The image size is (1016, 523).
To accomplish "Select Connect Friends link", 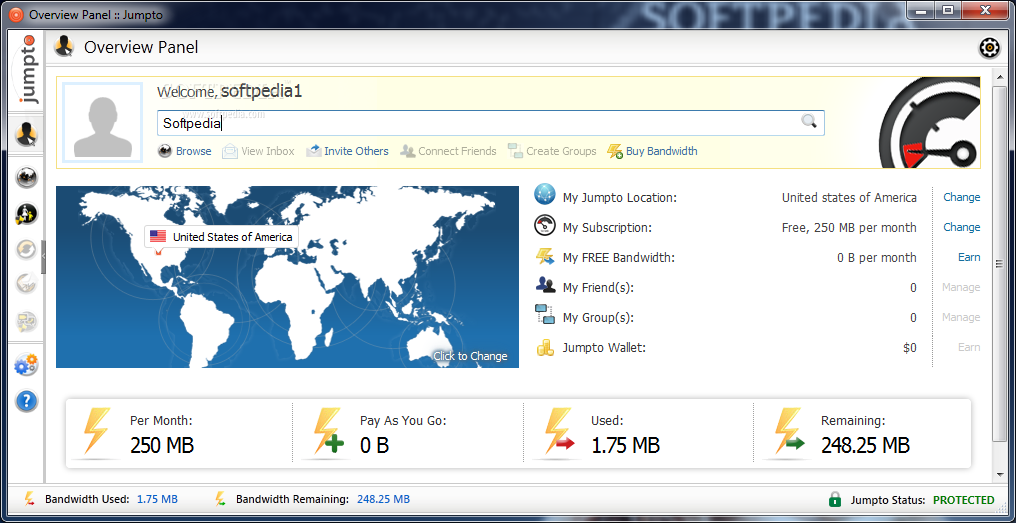I will click(457, 151).
